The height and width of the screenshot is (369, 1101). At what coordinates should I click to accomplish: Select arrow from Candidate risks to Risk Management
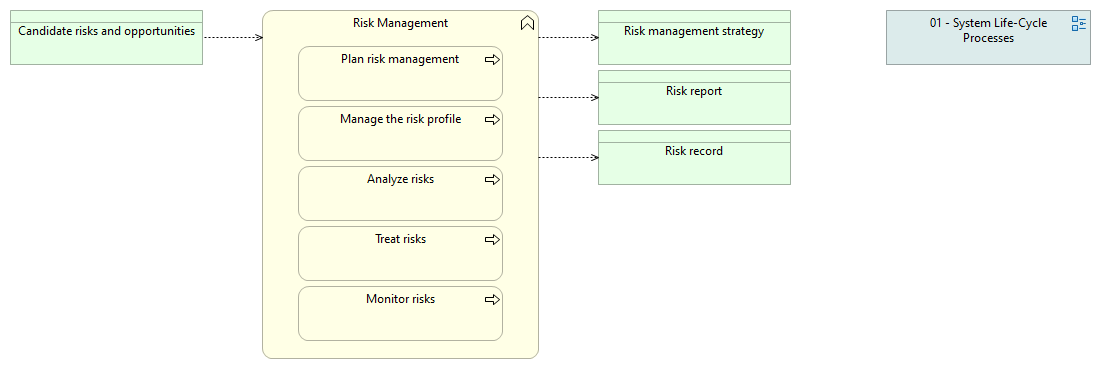point(233,38)
